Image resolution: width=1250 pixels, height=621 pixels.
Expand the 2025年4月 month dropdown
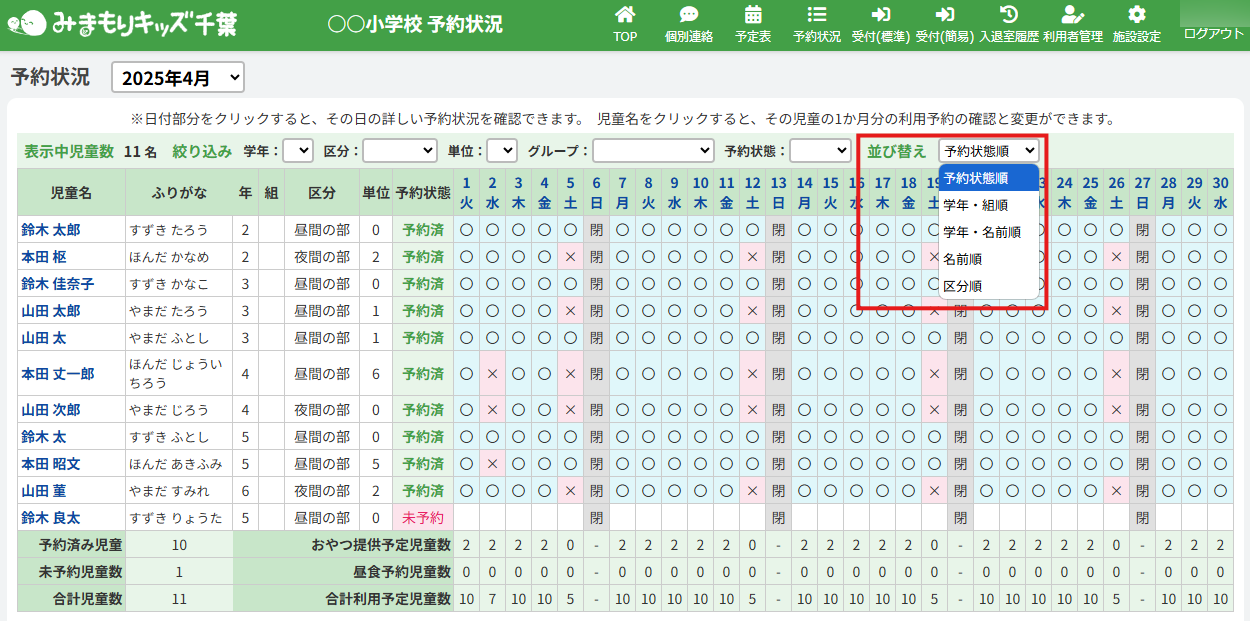177,77
